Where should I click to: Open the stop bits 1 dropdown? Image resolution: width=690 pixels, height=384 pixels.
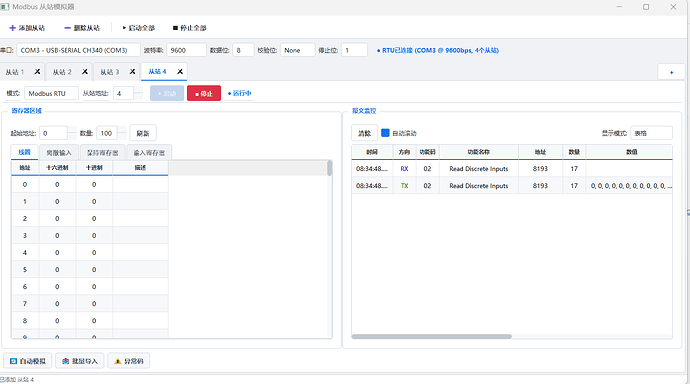point(354,50)
